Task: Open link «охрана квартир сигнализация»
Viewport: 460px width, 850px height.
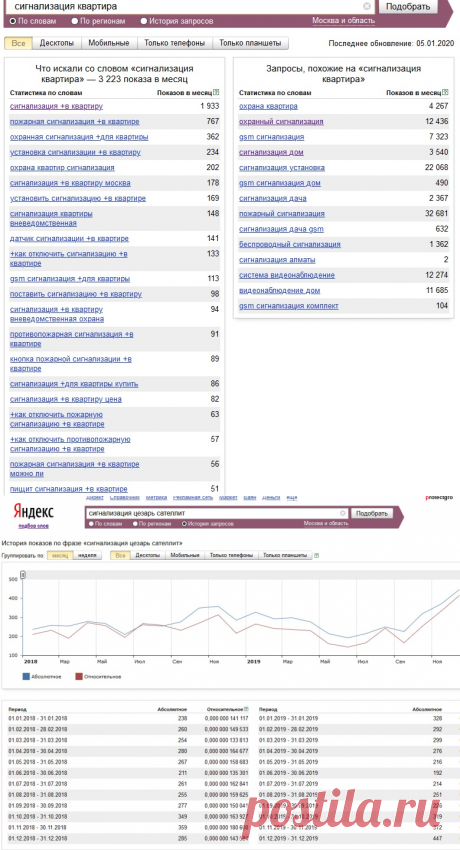Action: click(62, 168)
